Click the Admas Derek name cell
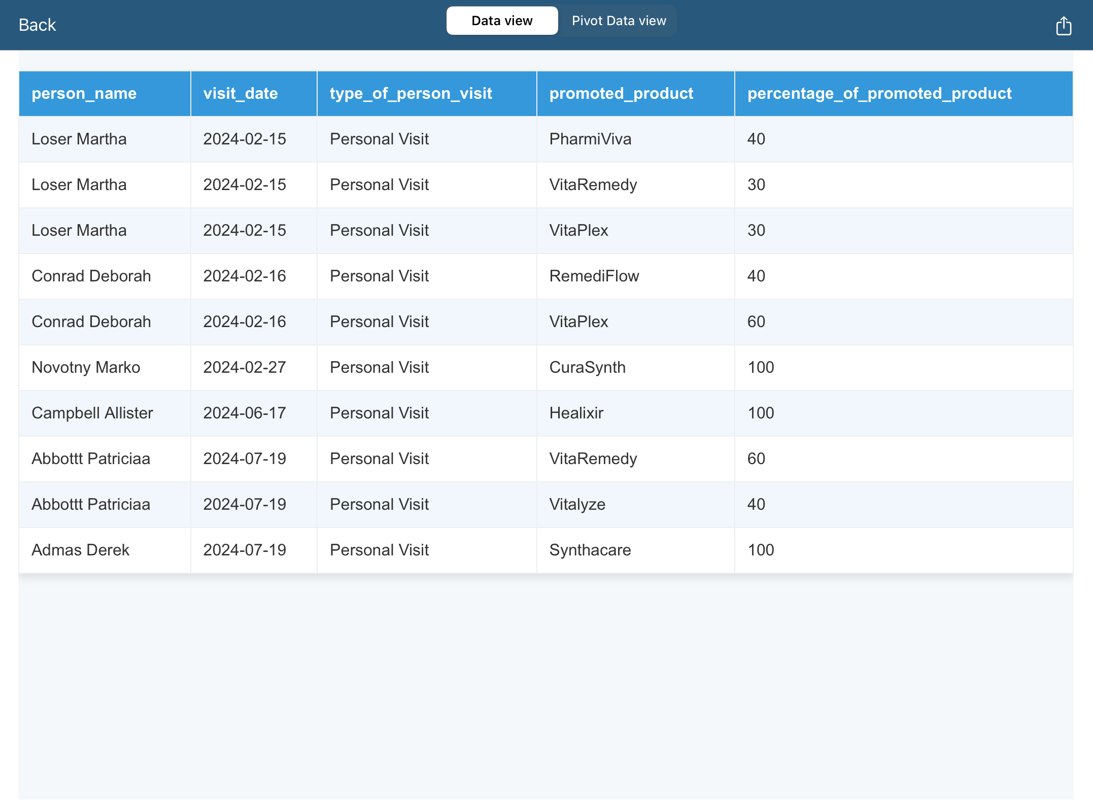Viewport: 1093px width, 800px height. (80, 550)
